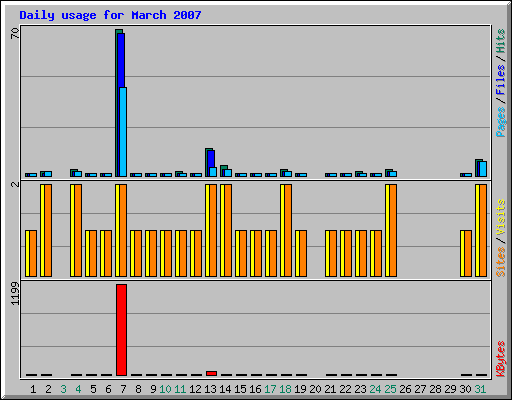
Task: Click the '70' hits axis maximum label
Action: pos(15,33)
